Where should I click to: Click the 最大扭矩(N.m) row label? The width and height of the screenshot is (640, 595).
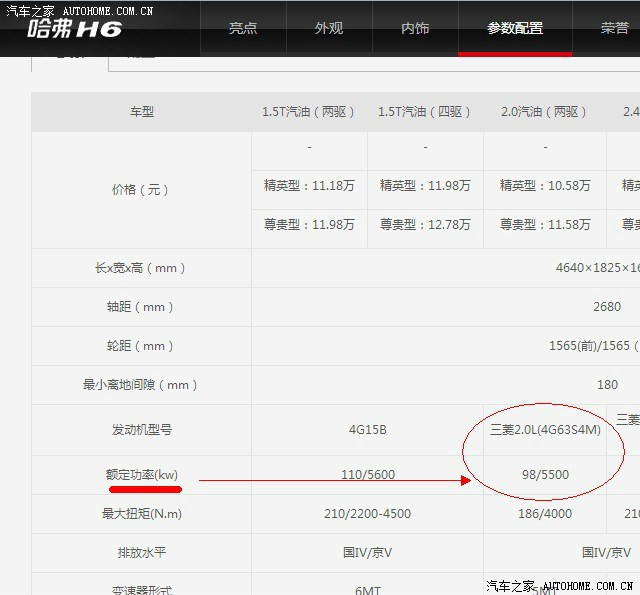[x=142, y=513]
